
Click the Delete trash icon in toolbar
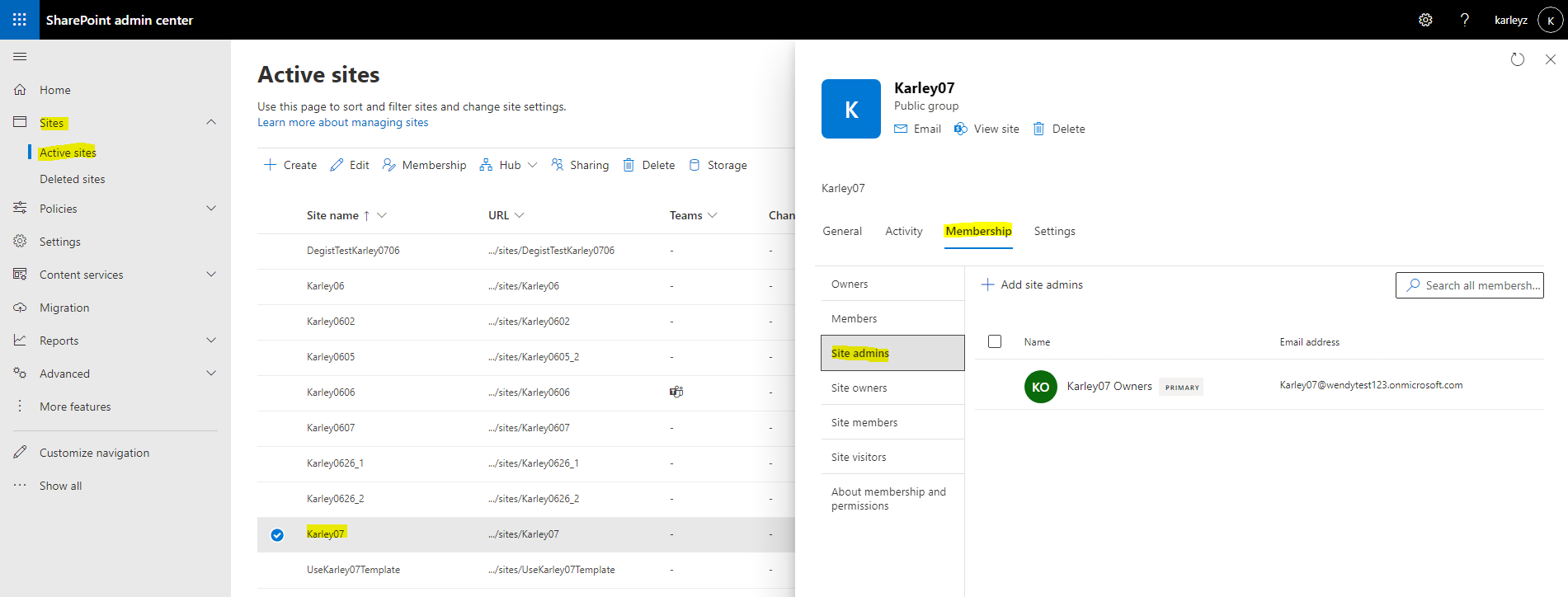(629, 165)
